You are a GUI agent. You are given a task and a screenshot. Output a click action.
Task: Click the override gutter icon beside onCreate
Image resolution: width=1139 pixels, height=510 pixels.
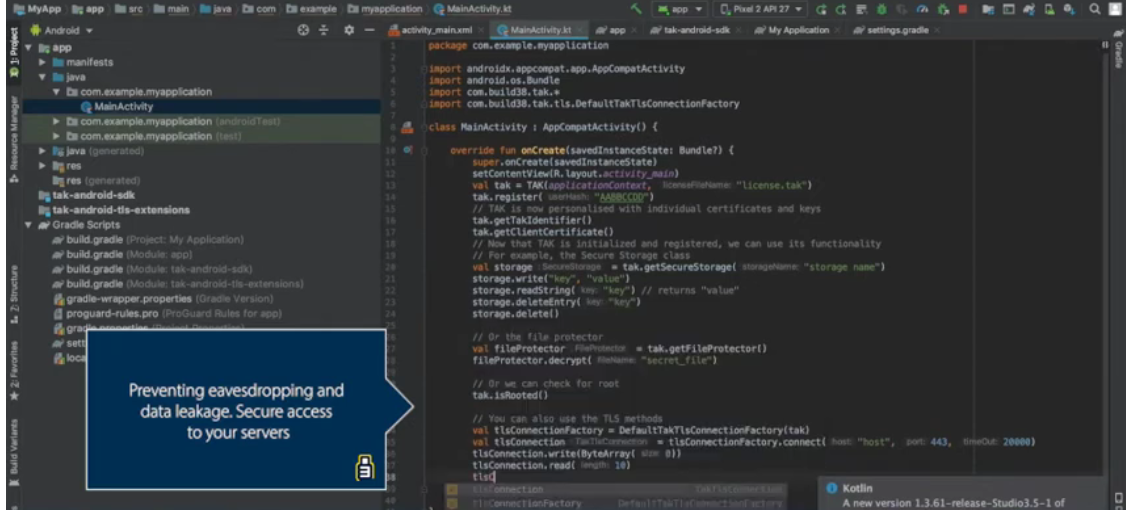[x=408, y=150]
